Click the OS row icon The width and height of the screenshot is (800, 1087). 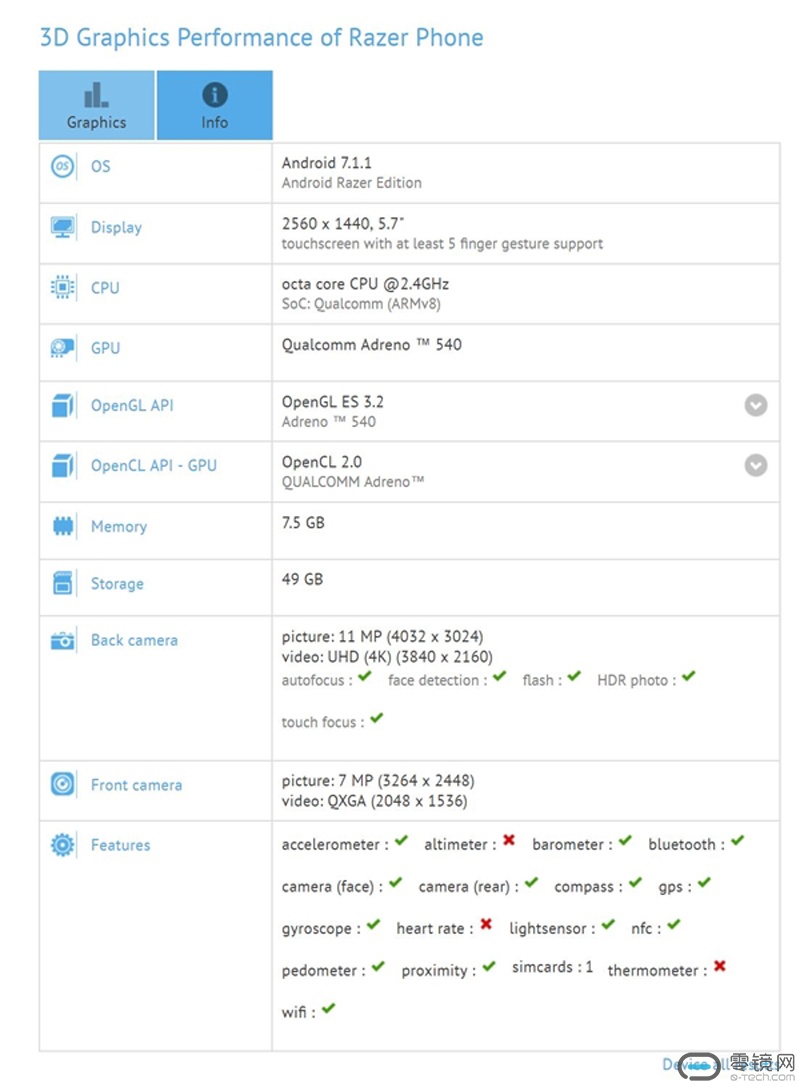(x=62, y=166)
